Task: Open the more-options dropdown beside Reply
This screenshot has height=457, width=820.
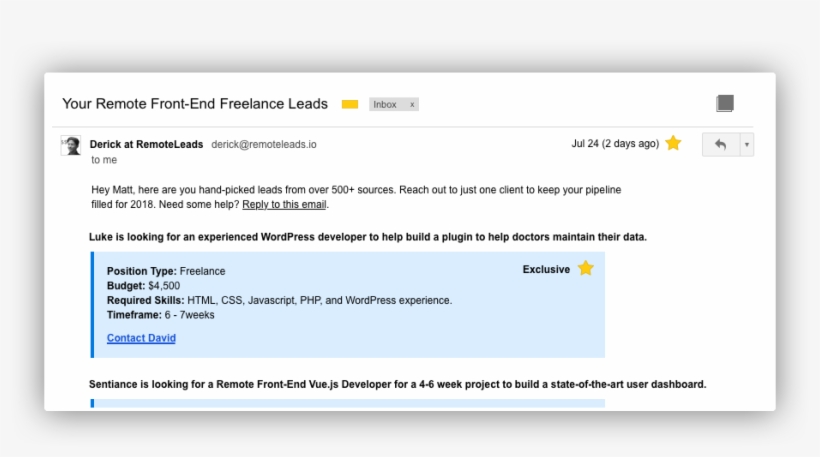Action: [747, 145]
